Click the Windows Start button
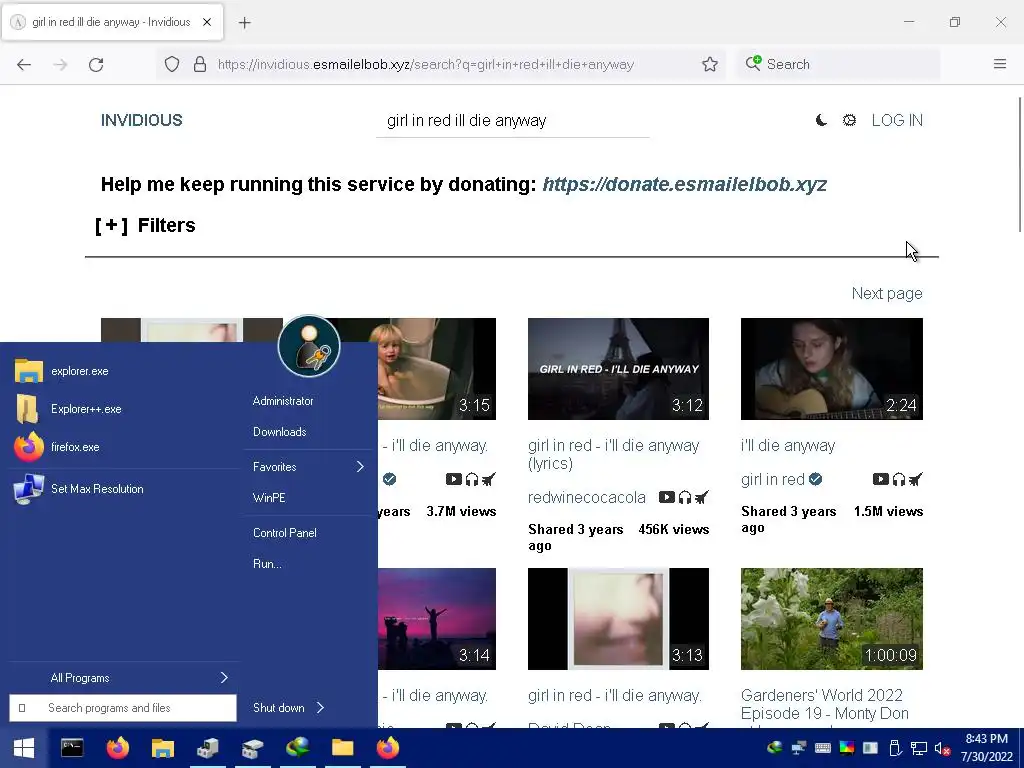This screenshot has width=1024, height=768. pos(24,748)
